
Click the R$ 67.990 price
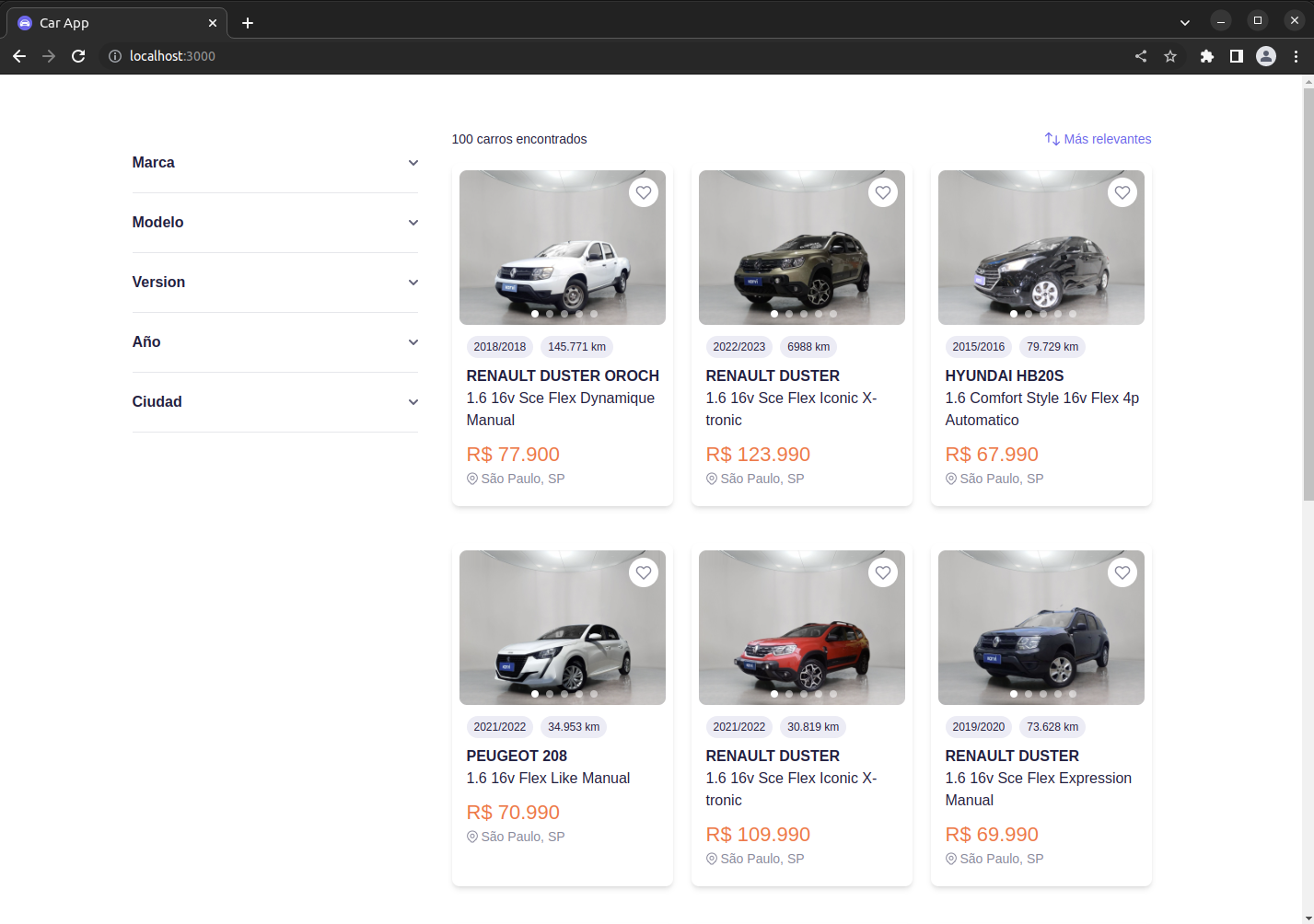coord(992,455)
